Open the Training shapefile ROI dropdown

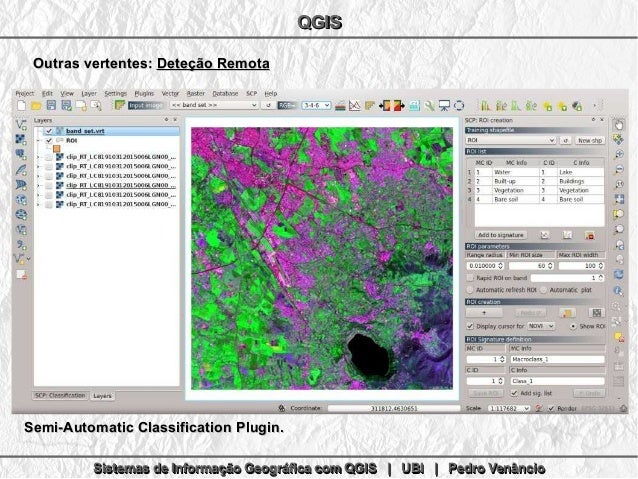(x=510, y=141)
